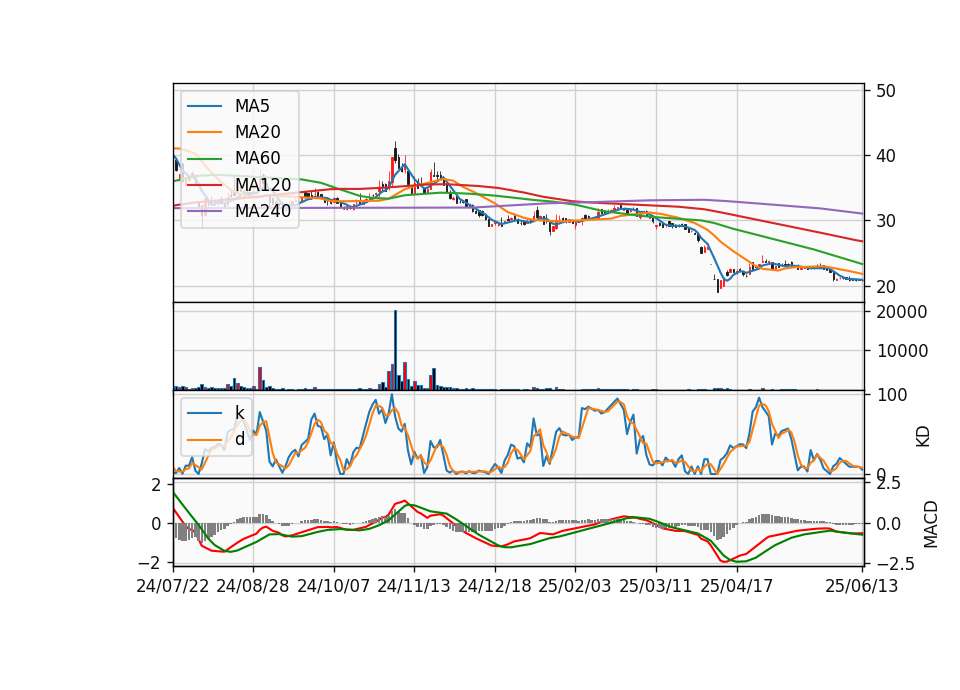Viewport: 960px width, 690px height.
Task: Click the MA5 legend label
Action: coord(252,106)
